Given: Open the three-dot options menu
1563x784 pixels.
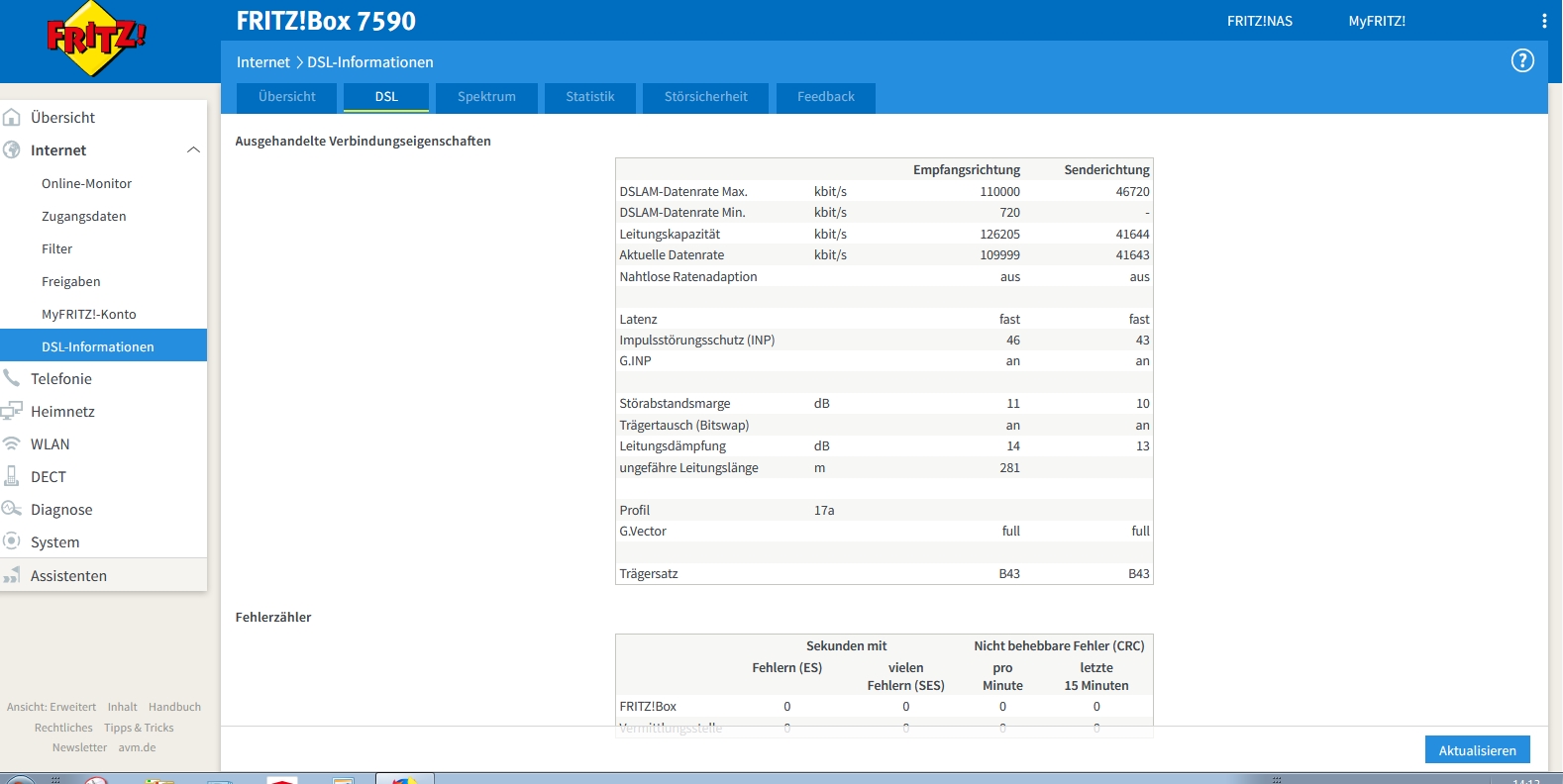Looking at the screenshot, I should (x=1544, y=21).
